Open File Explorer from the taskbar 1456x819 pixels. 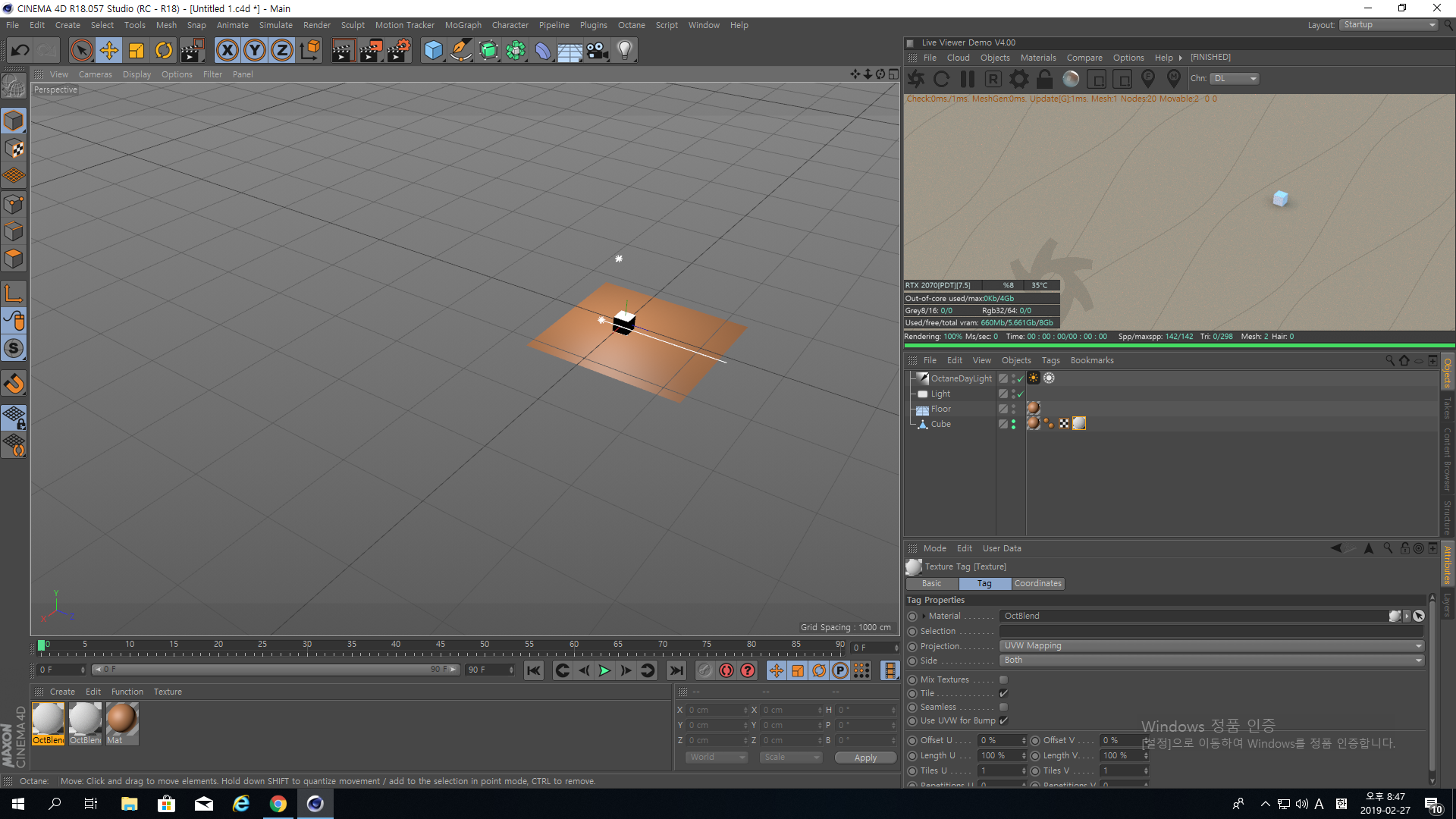click(x=129, y=804)
